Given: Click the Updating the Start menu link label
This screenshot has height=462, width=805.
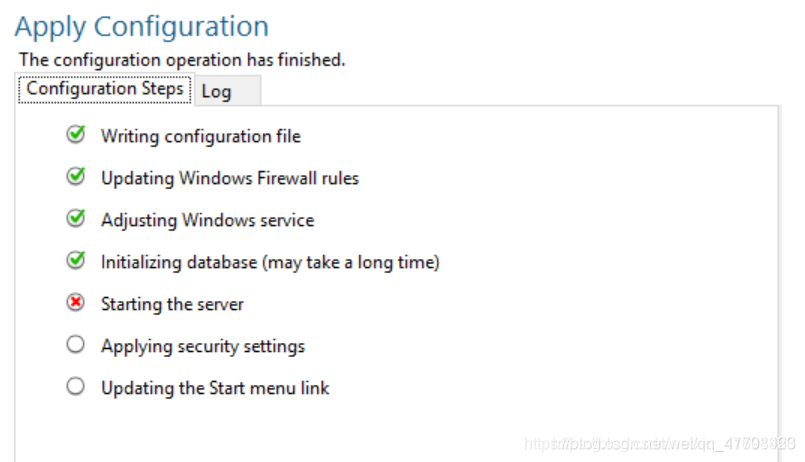Looking at the screenshot, I should (x=215, y=388).
